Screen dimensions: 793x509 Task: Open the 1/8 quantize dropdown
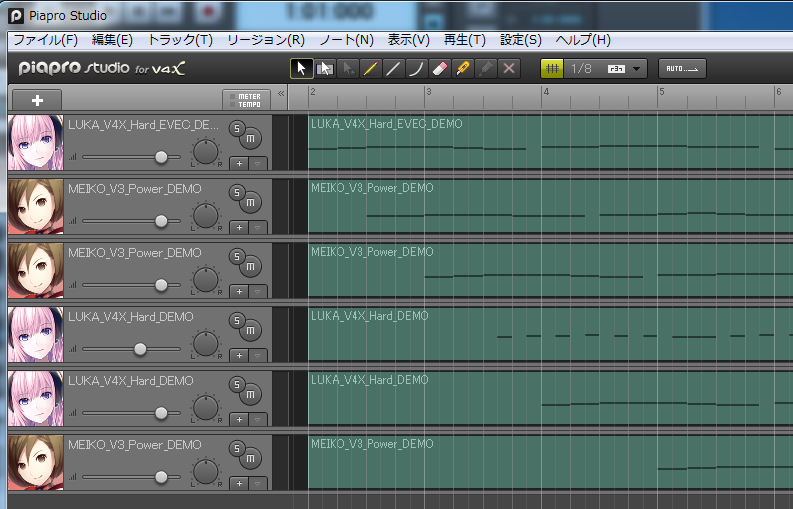coord(636,69)
